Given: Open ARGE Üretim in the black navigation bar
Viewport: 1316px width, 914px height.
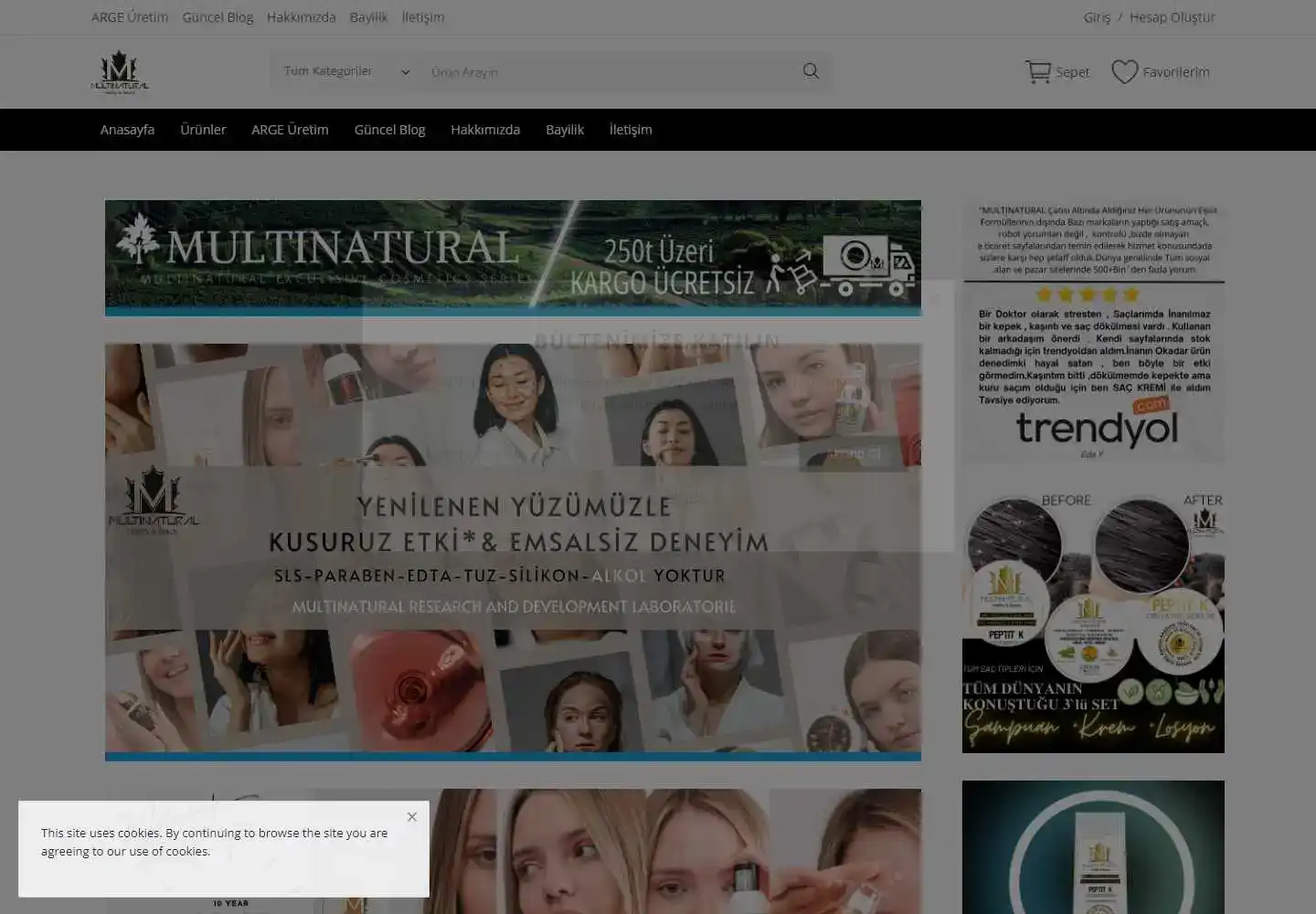Looking at the screenshot, I should tap(290, 130).
